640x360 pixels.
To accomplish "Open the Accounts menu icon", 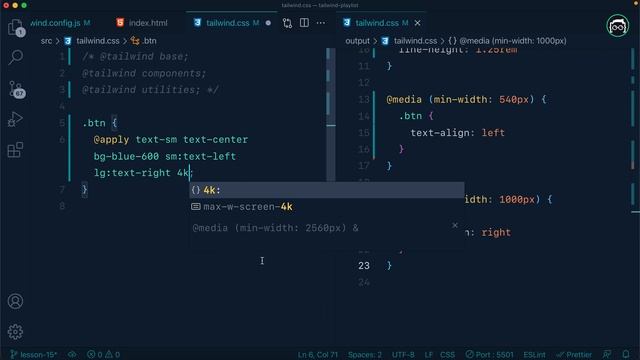I will pyautogui.click(x=15, y=301).
